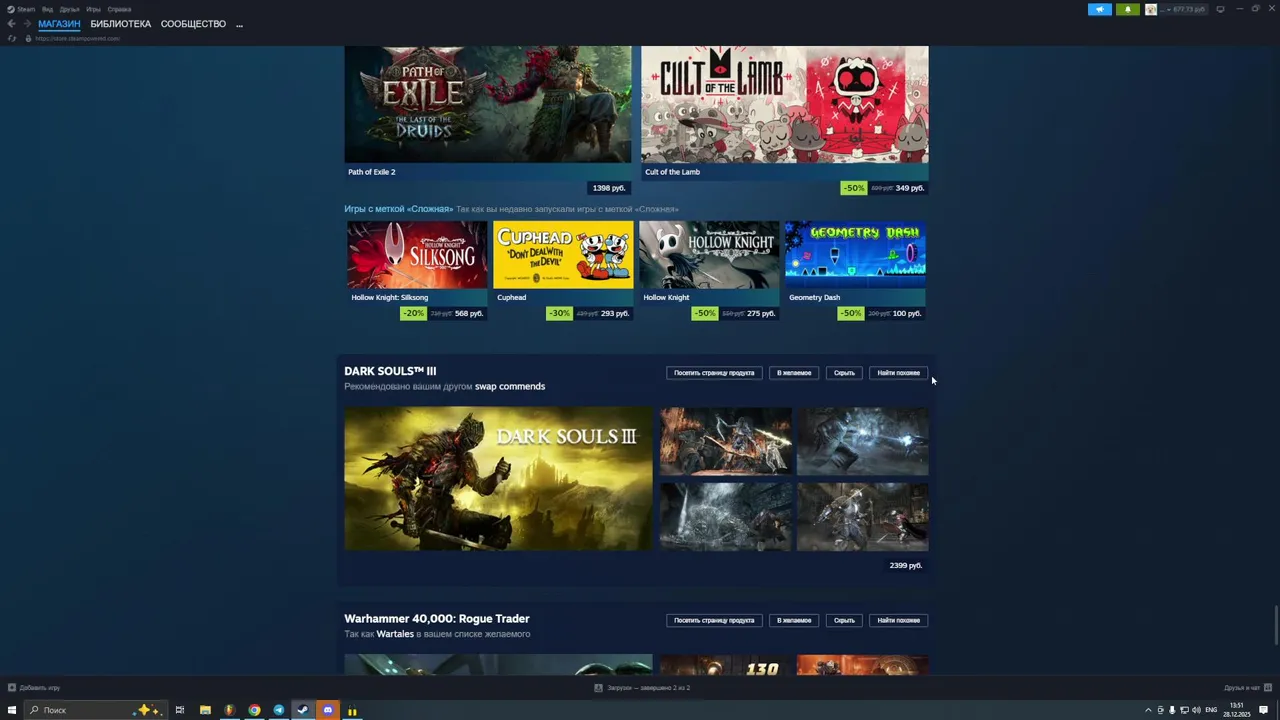Click the DARK SOULS III heading
1280x720 pixels.
coord(390,371)
